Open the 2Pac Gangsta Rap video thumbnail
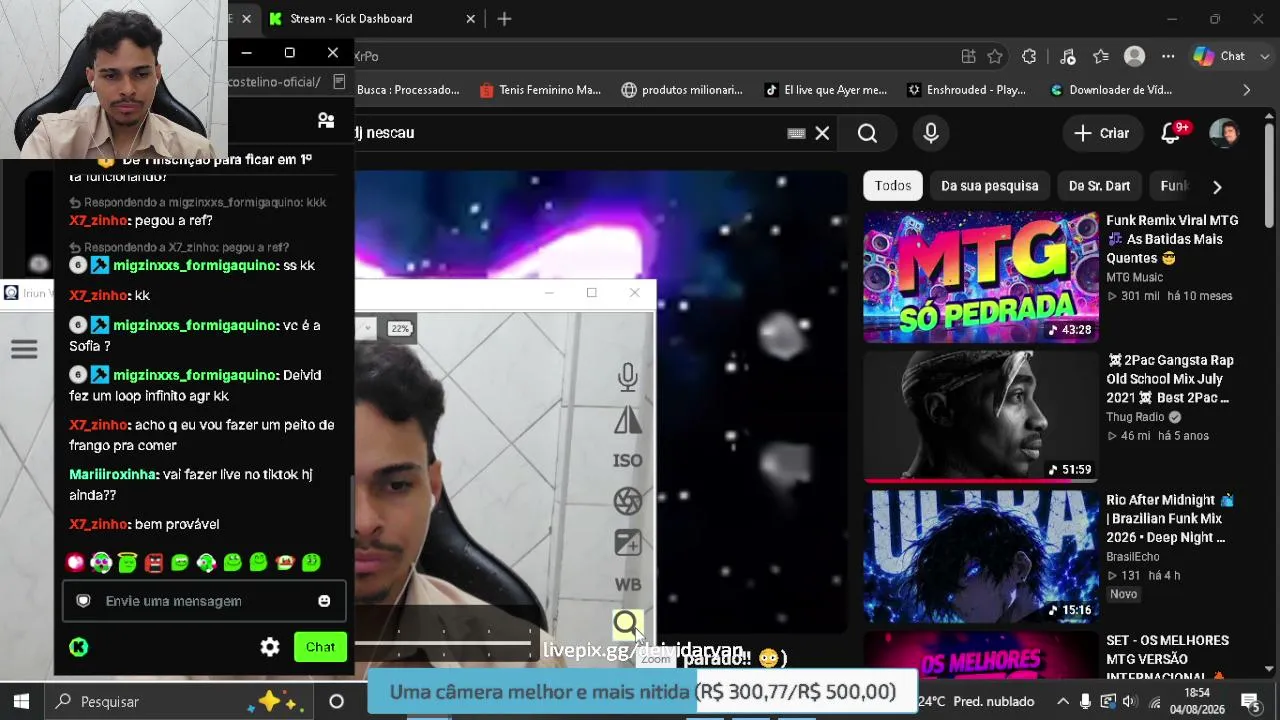Image resolution: width=1280 pixels, height=720 pixels. (x=980, y=416)
